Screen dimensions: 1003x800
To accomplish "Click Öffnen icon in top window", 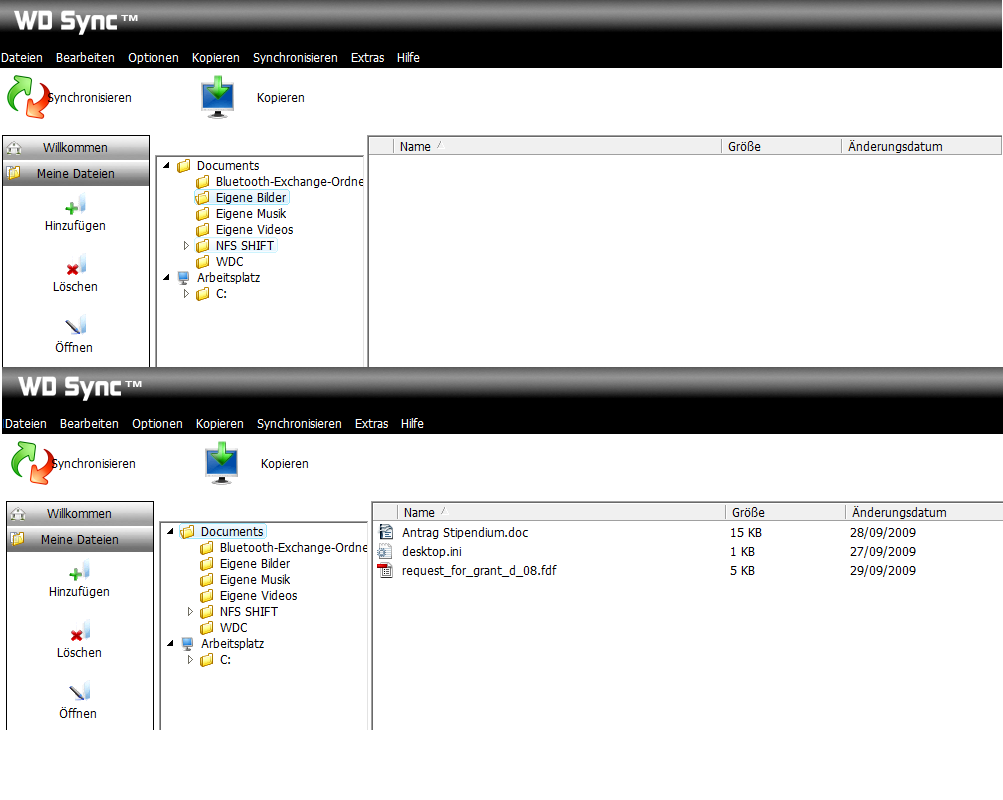I will coord(75,325).
